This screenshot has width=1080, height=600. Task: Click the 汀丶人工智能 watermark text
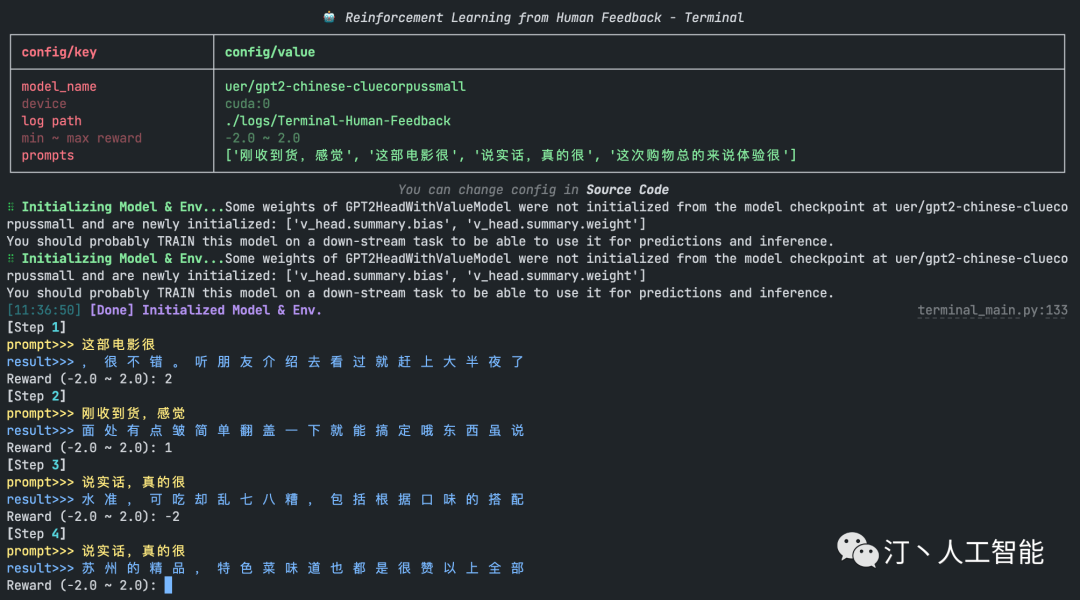point(963,552)
